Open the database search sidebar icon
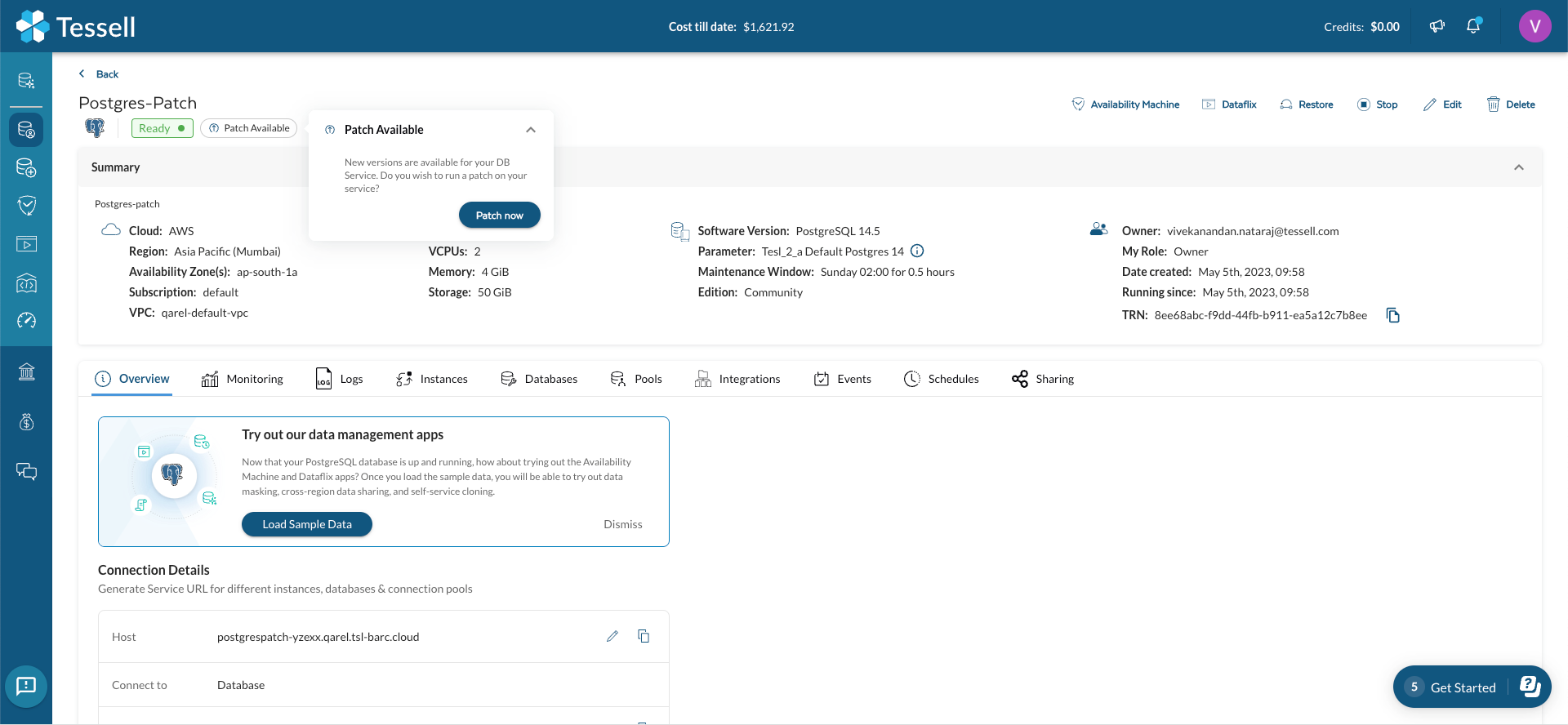Image resolution: width=1568 pixels, height=725 pixels. (26, 80)
